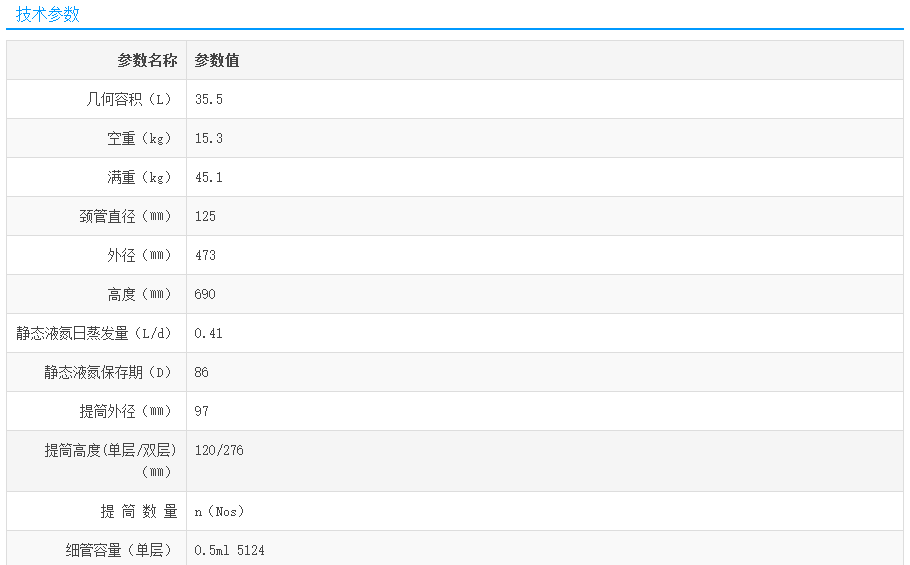This screenshot has height=565, width=910.
Task: Select the 提筒外径 (mm) label cell
Action: (125, 411)
